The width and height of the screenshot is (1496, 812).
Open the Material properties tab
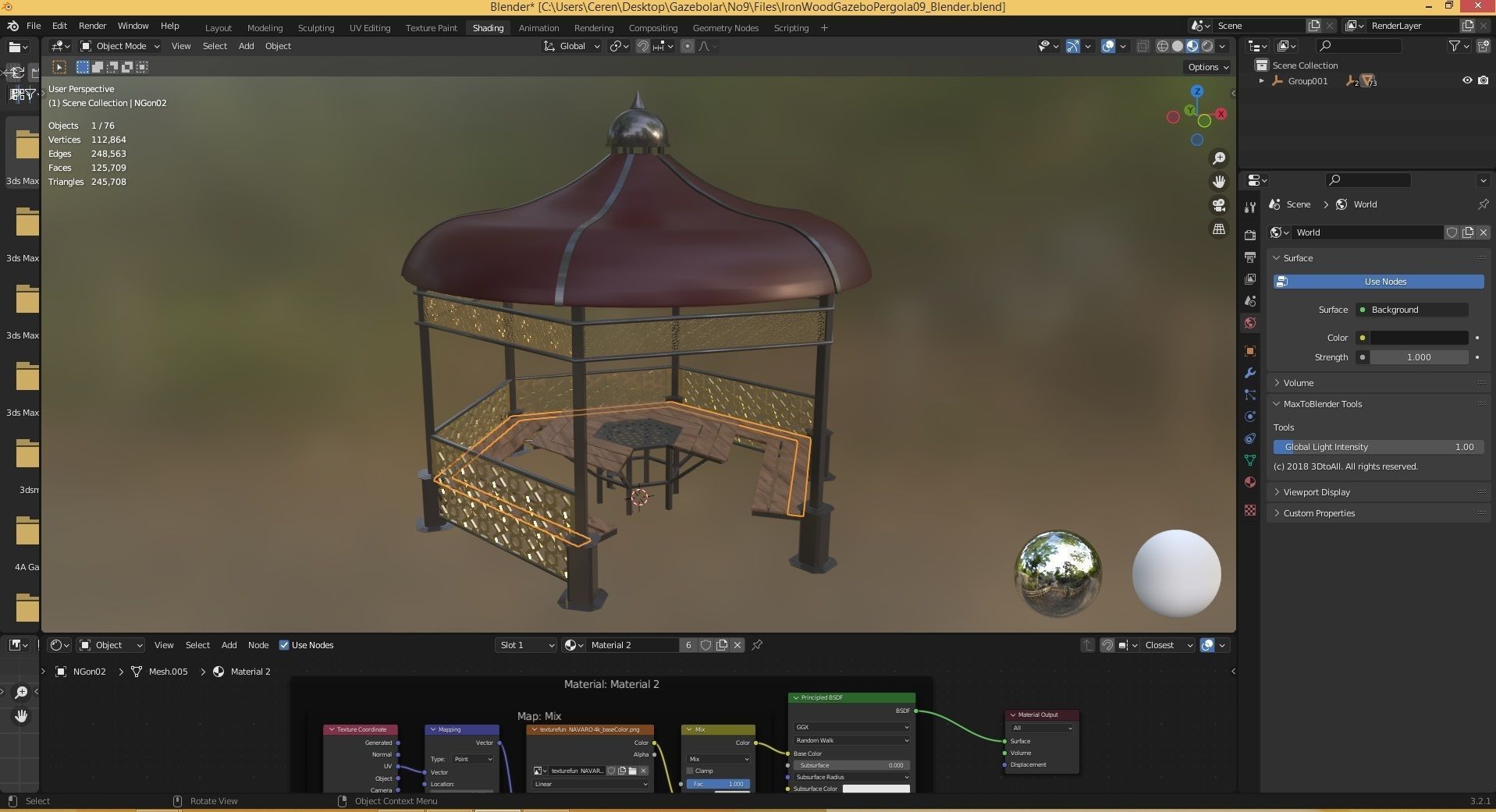click(x=1250, y=482)
